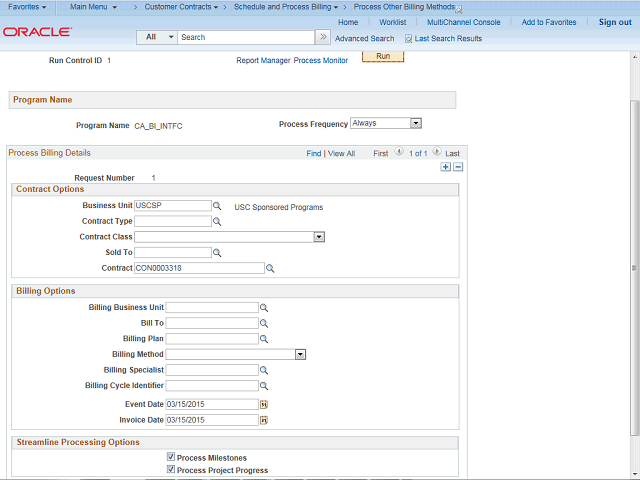Open the Process Monitor link

321,61
